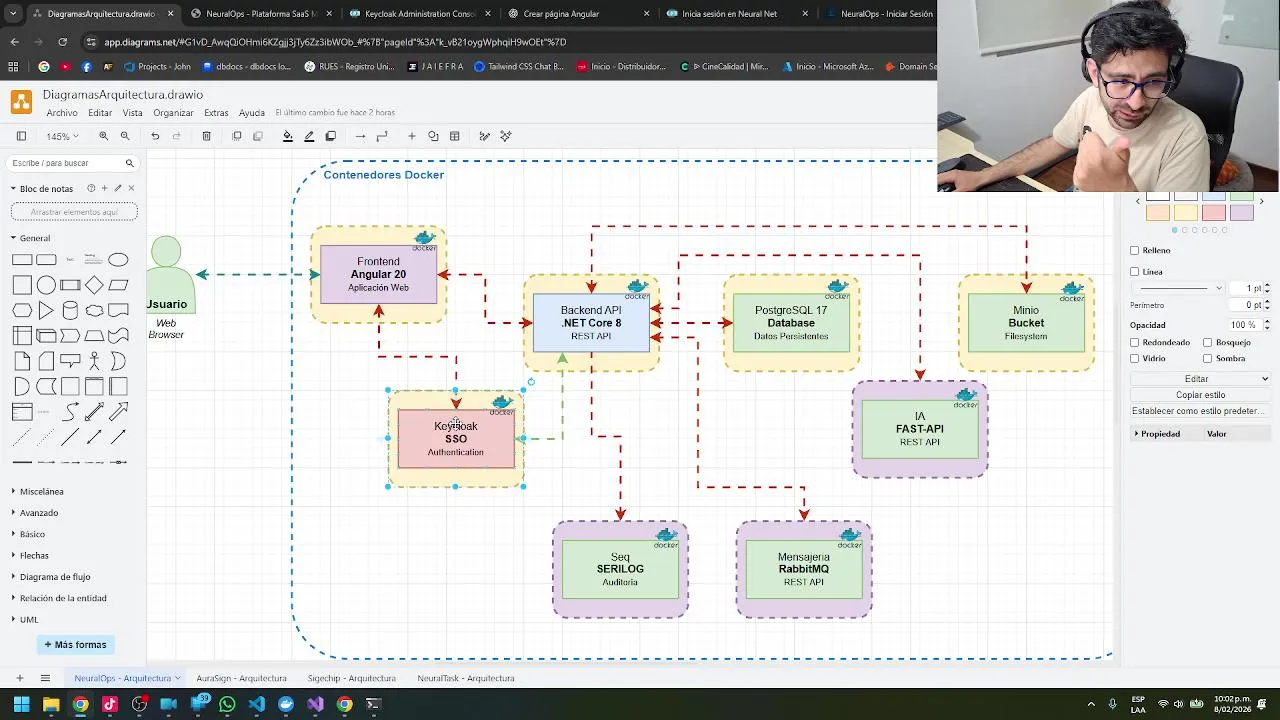Image resolution: width=1280 pixels, height=720 pixels.
Task: Pick the orange color style swatch
Action: (x=1158, y=212)
